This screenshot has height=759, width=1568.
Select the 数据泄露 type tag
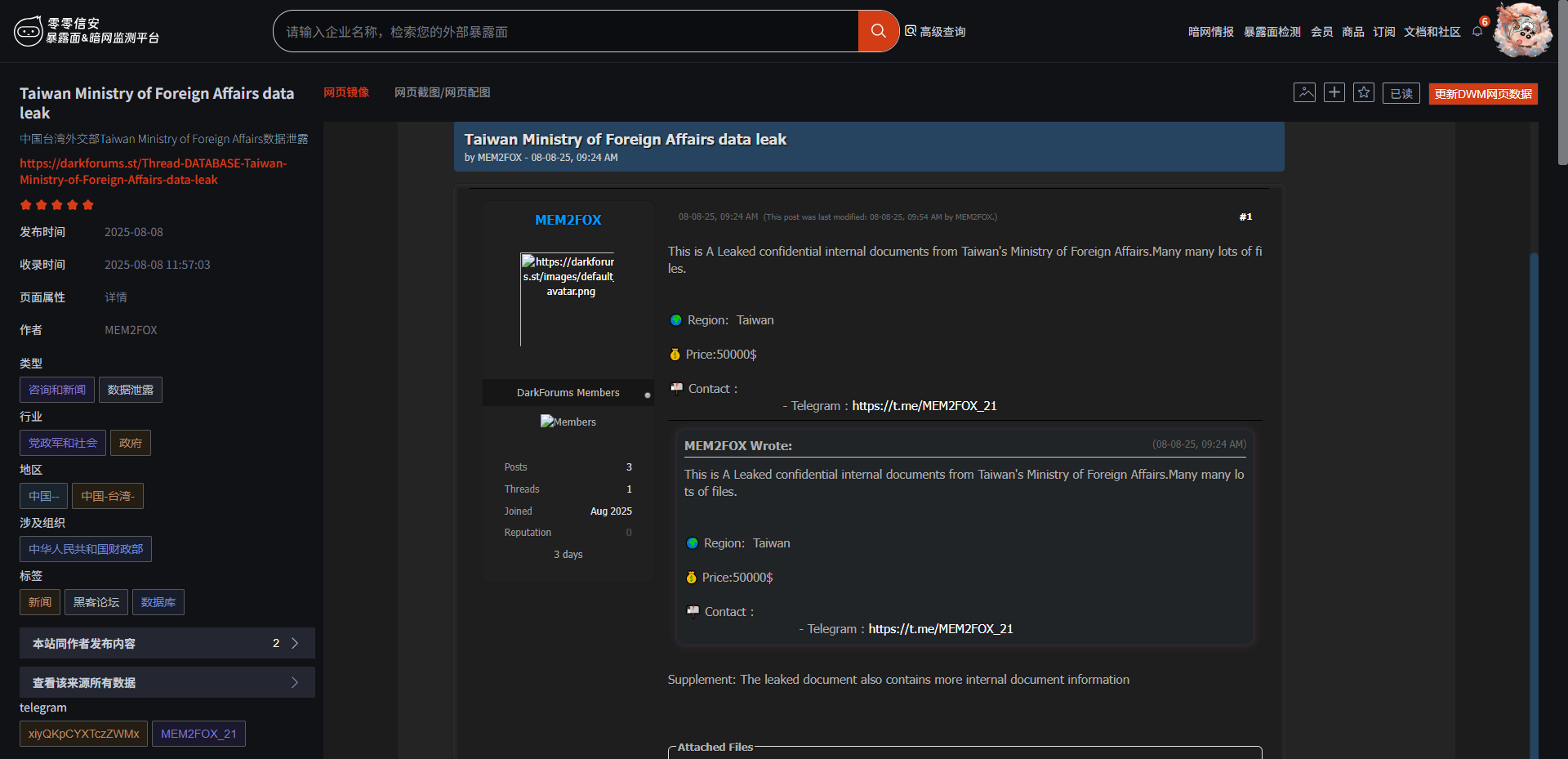point(131,390)
